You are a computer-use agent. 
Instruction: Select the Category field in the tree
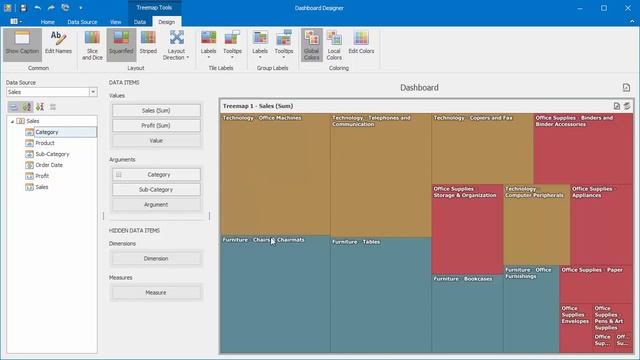(47, 132)
